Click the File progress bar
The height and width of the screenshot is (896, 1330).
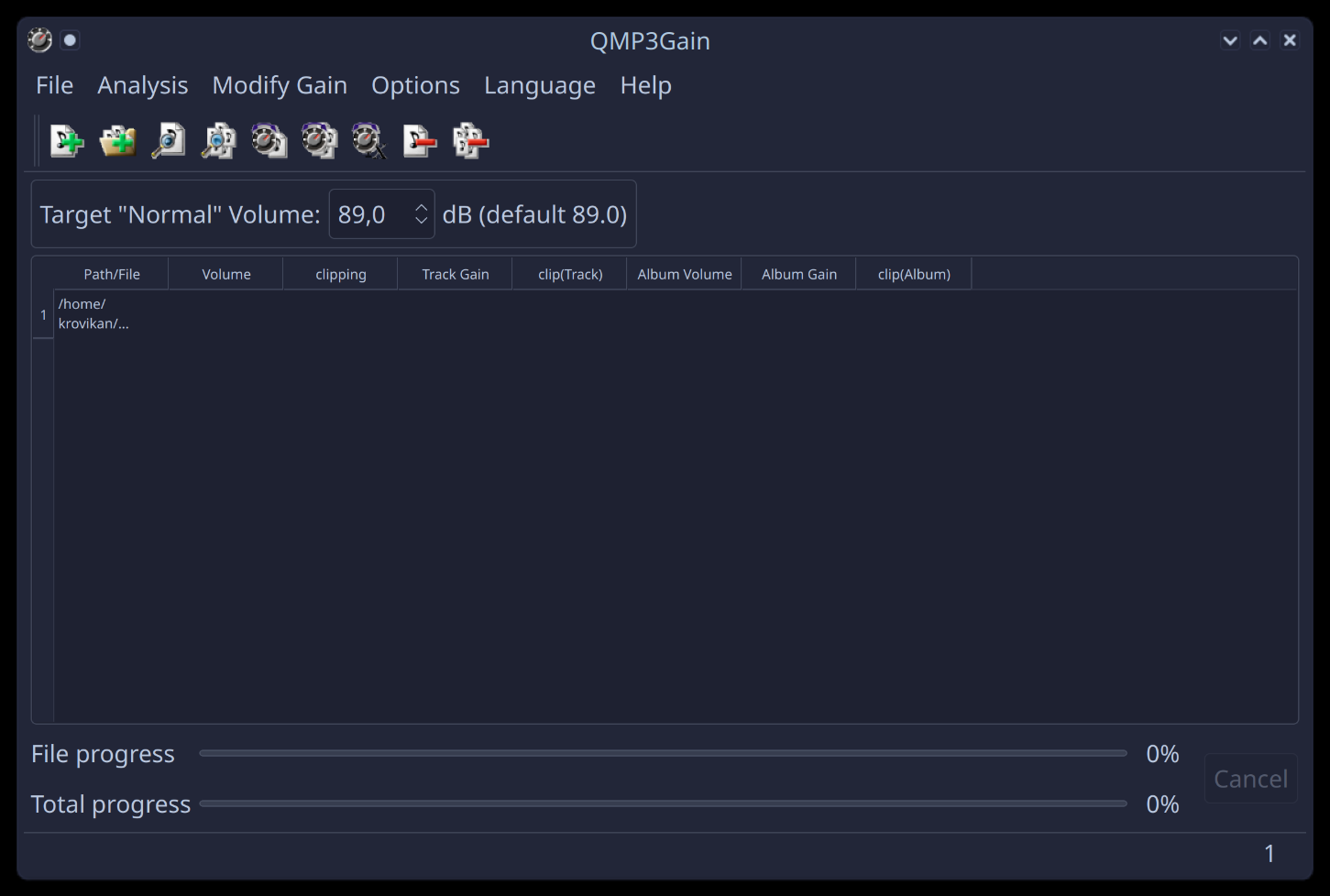(662, 753)
